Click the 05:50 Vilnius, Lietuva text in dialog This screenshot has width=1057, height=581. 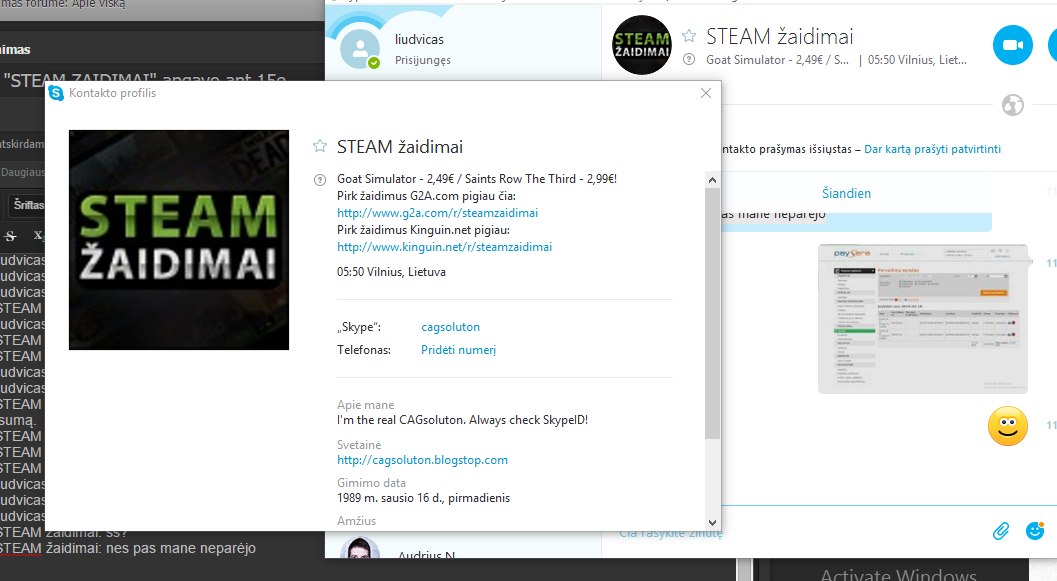pyautogui.click(x=391, y=272)
